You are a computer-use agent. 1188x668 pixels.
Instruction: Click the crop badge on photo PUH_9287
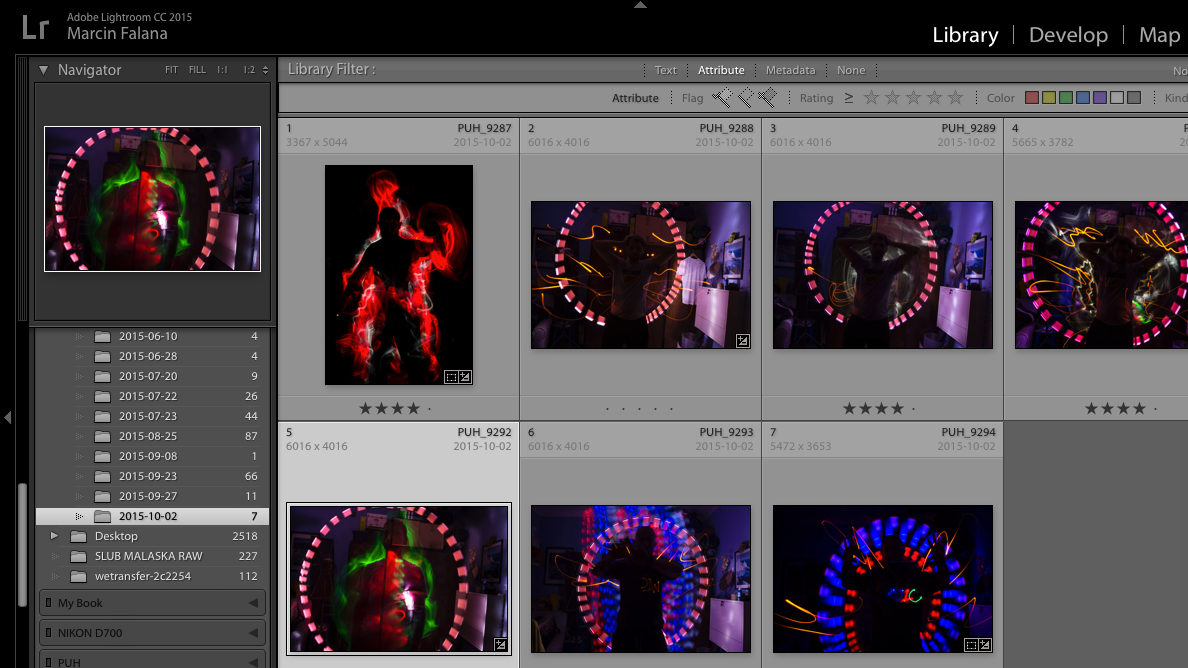tap(450, 377)
